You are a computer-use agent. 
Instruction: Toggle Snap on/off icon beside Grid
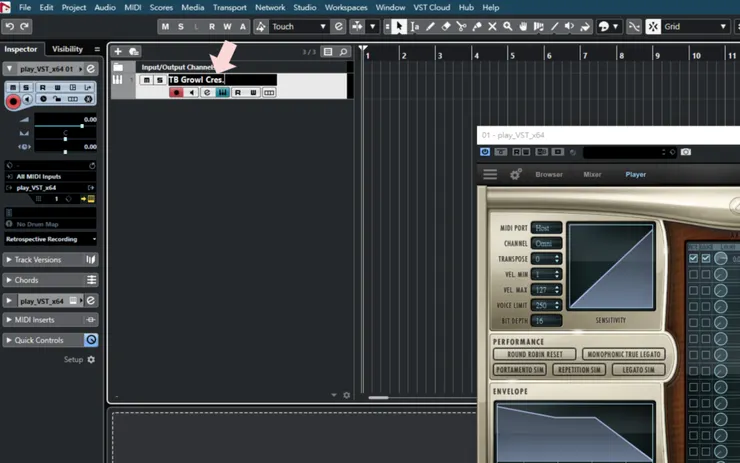(x=653, y=26)
